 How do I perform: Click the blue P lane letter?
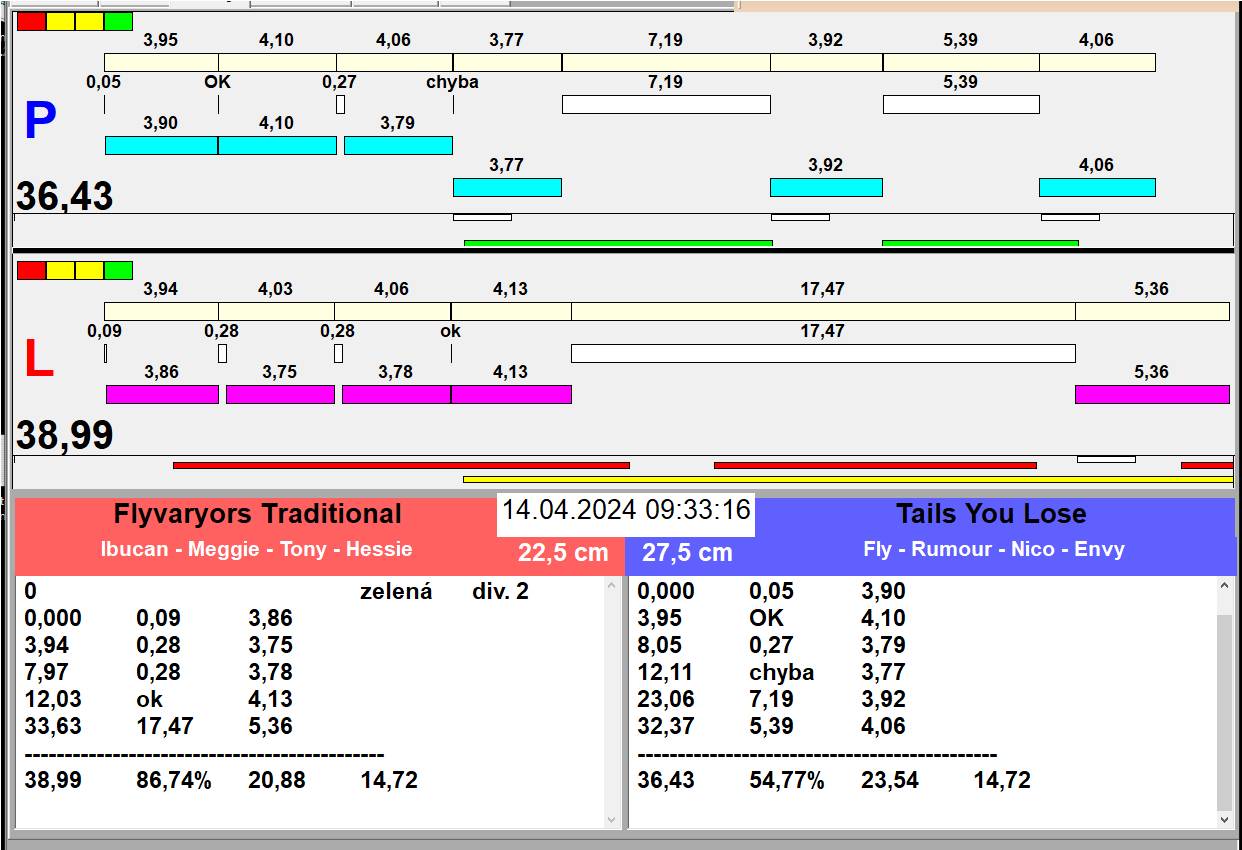[40, 122]
